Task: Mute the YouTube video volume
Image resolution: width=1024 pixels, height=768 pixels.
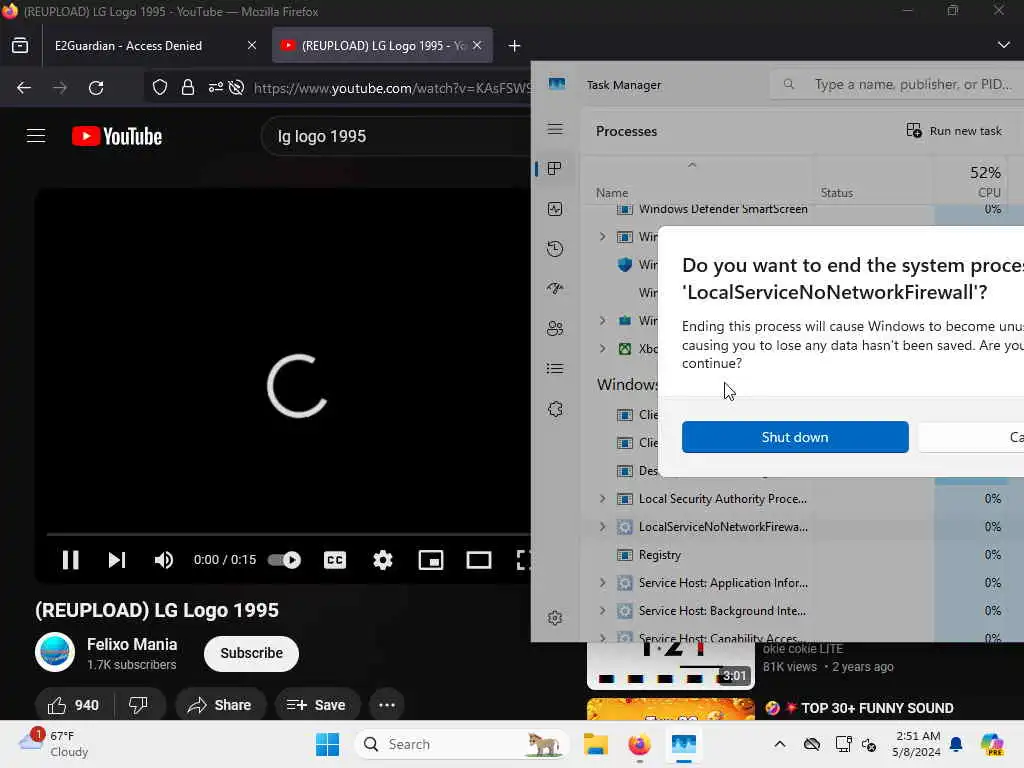Action: pyautogui.click(x=163, y=560)
